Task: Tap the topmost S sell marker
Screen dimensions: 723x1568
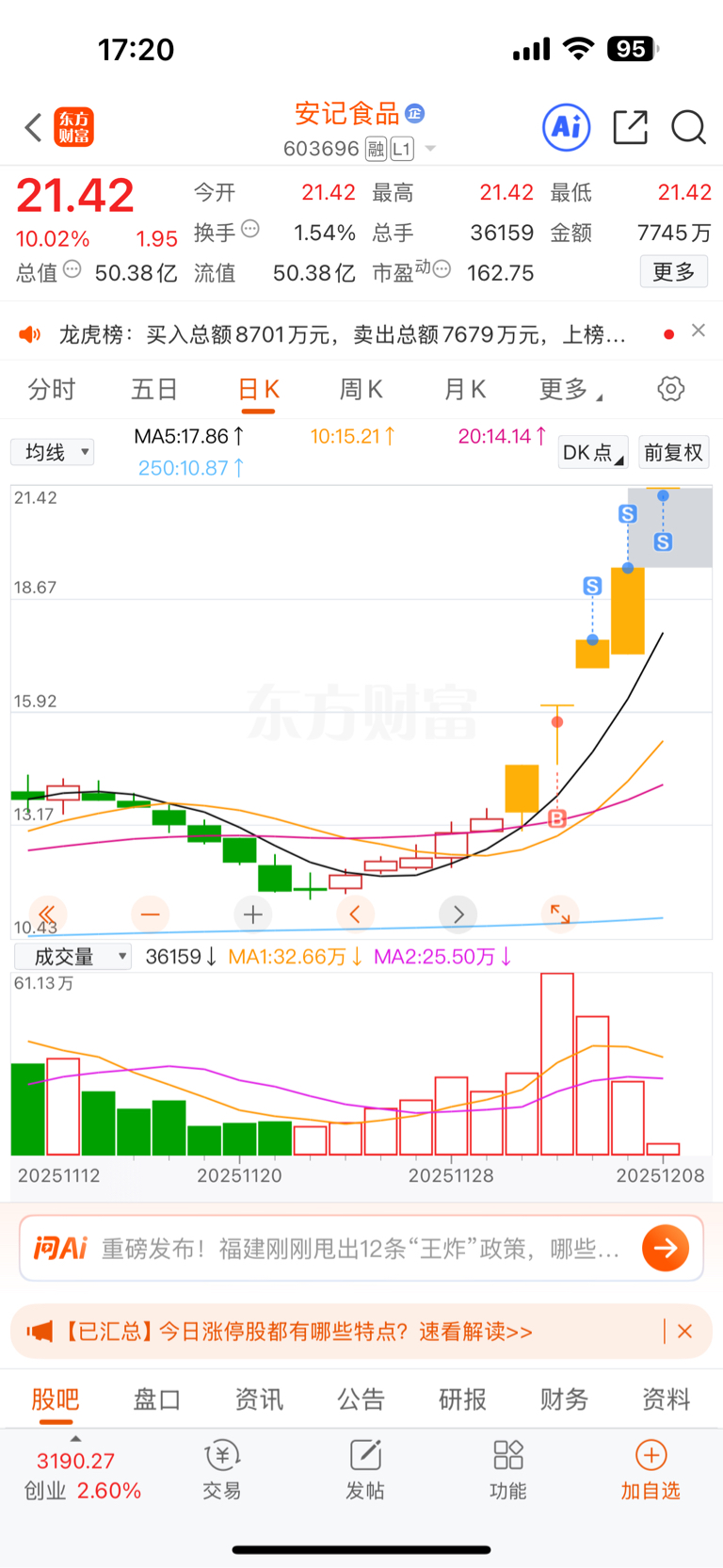Action: (628, 513)
